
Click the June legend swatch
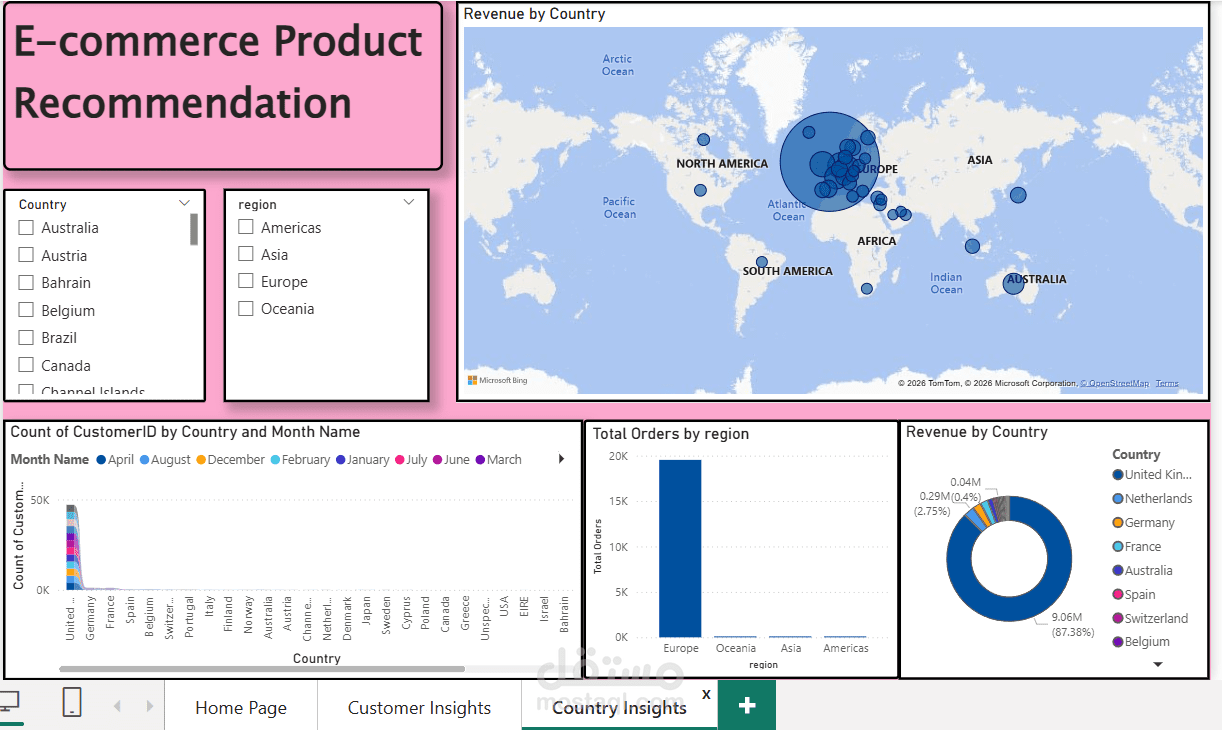pos(437,460)
